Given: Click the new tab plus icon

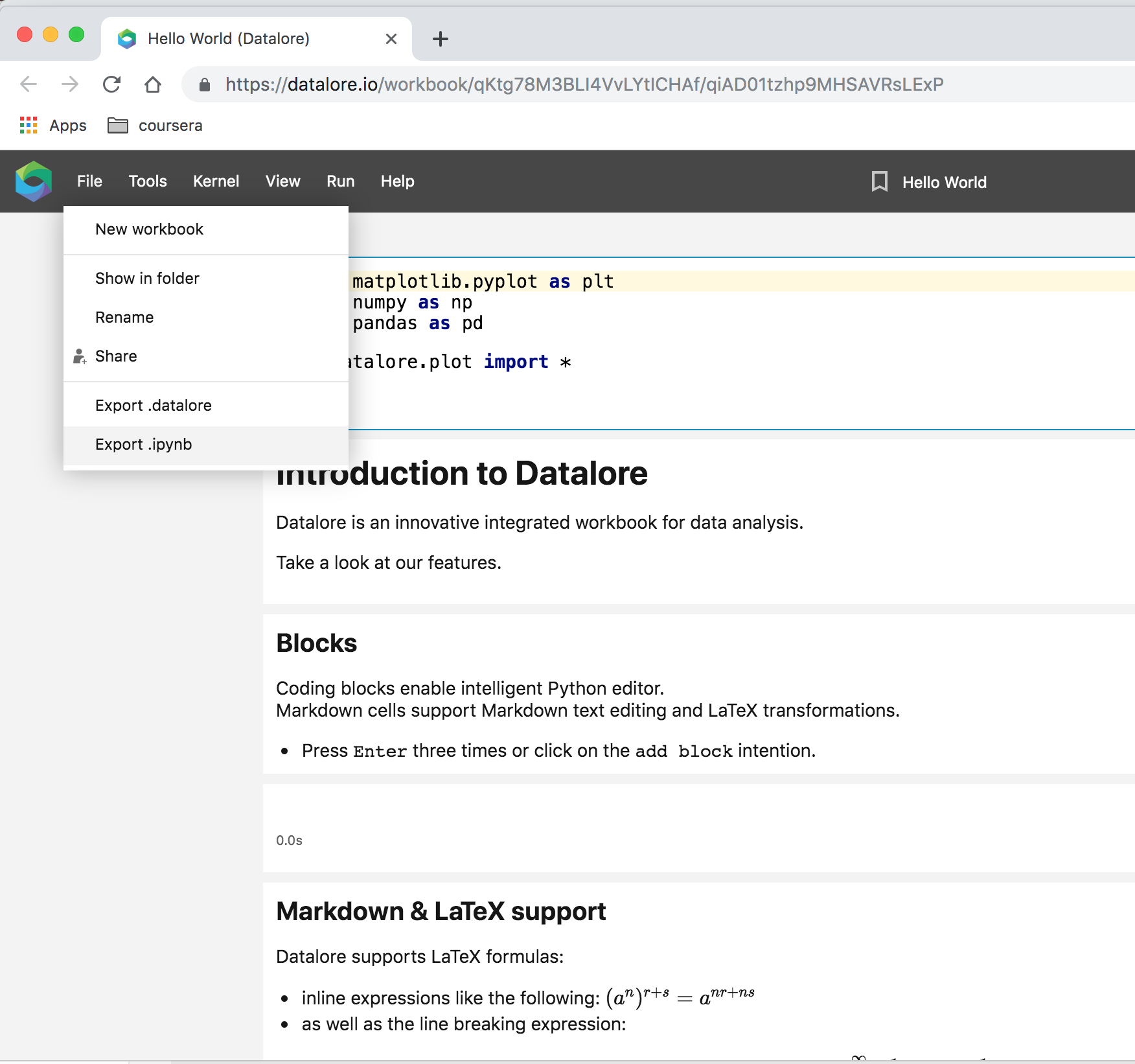Looking at the screenshot, I should click(x=441, y=39).
